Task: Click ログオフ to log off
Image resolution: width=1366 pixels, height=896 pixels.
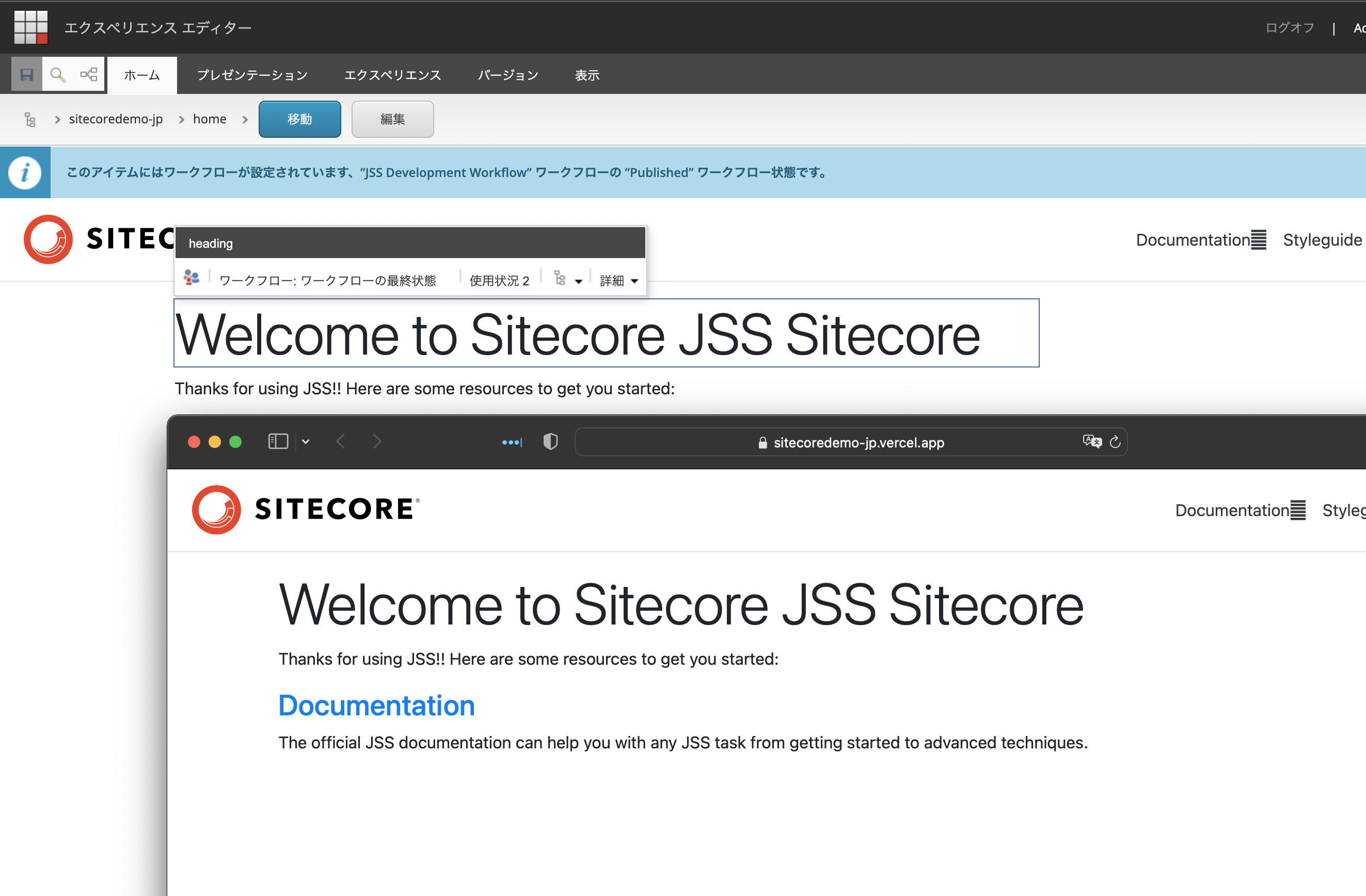Action: click(1290, 27)
